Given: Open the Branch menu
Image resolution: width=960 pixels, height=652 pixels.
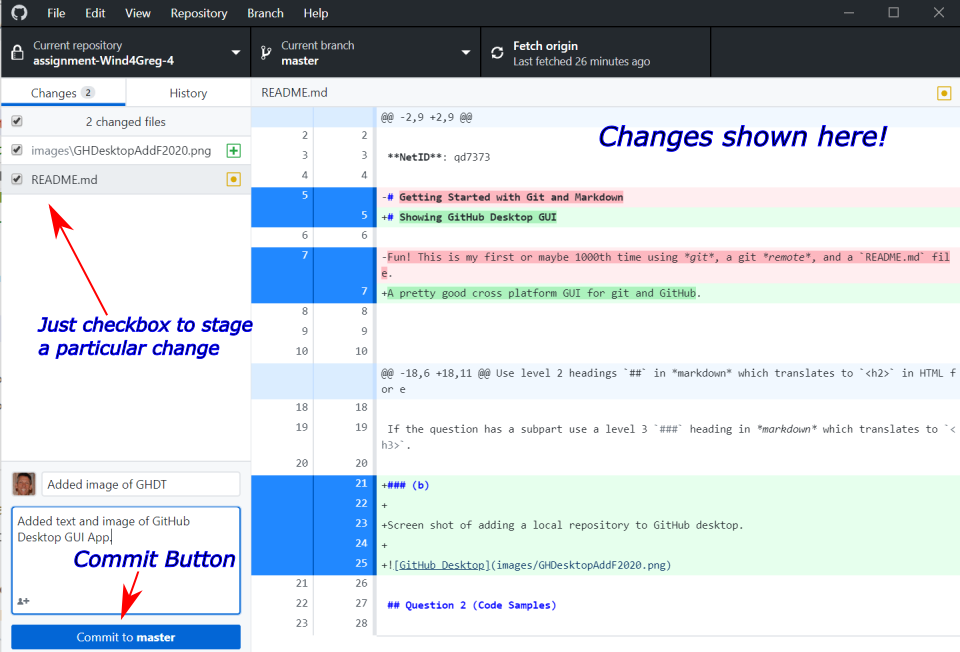Looking at the screenshot, I should tap(265, 13).
